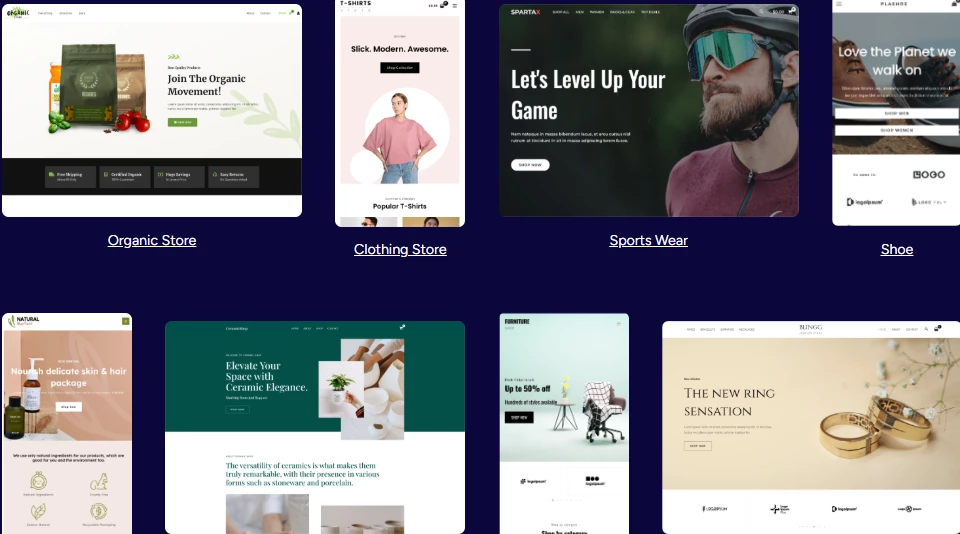Screen dimensions: 960x534
Task: Open the Sports Wear template link
Action: (x=648, y=240)
